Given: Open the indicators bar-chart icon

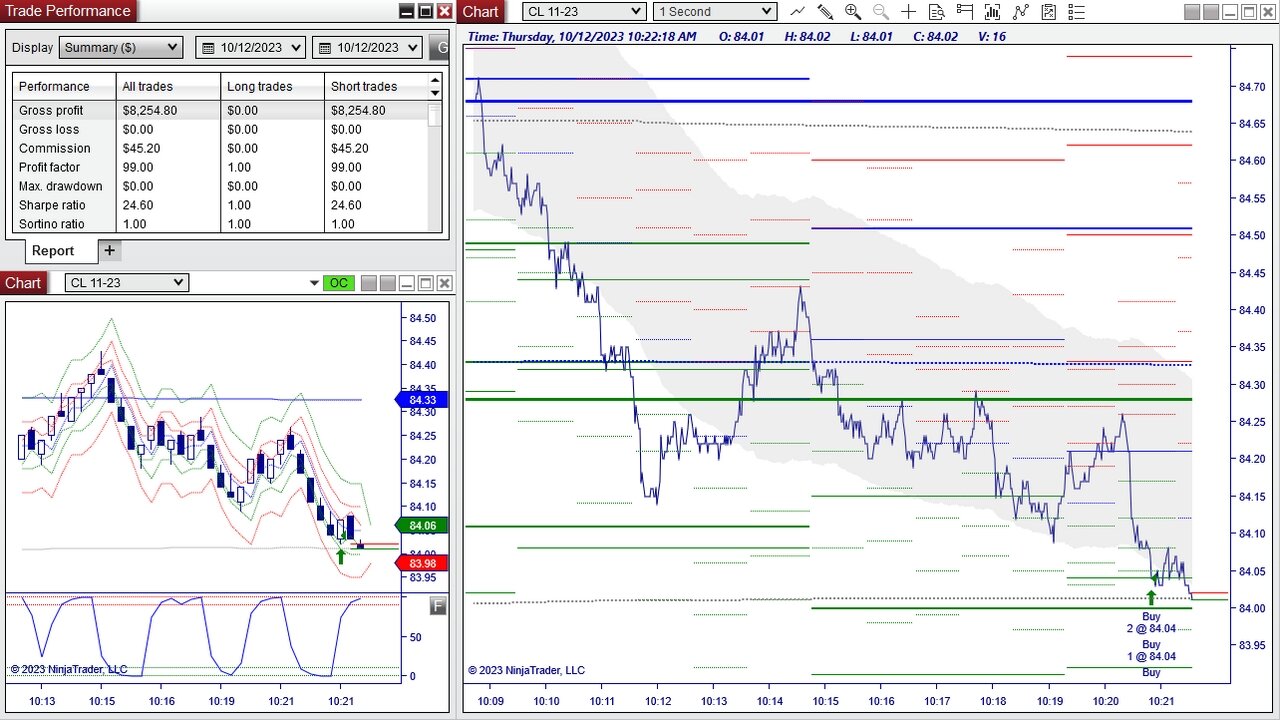Looking at the screenshot, I should [x=993, y=12].
